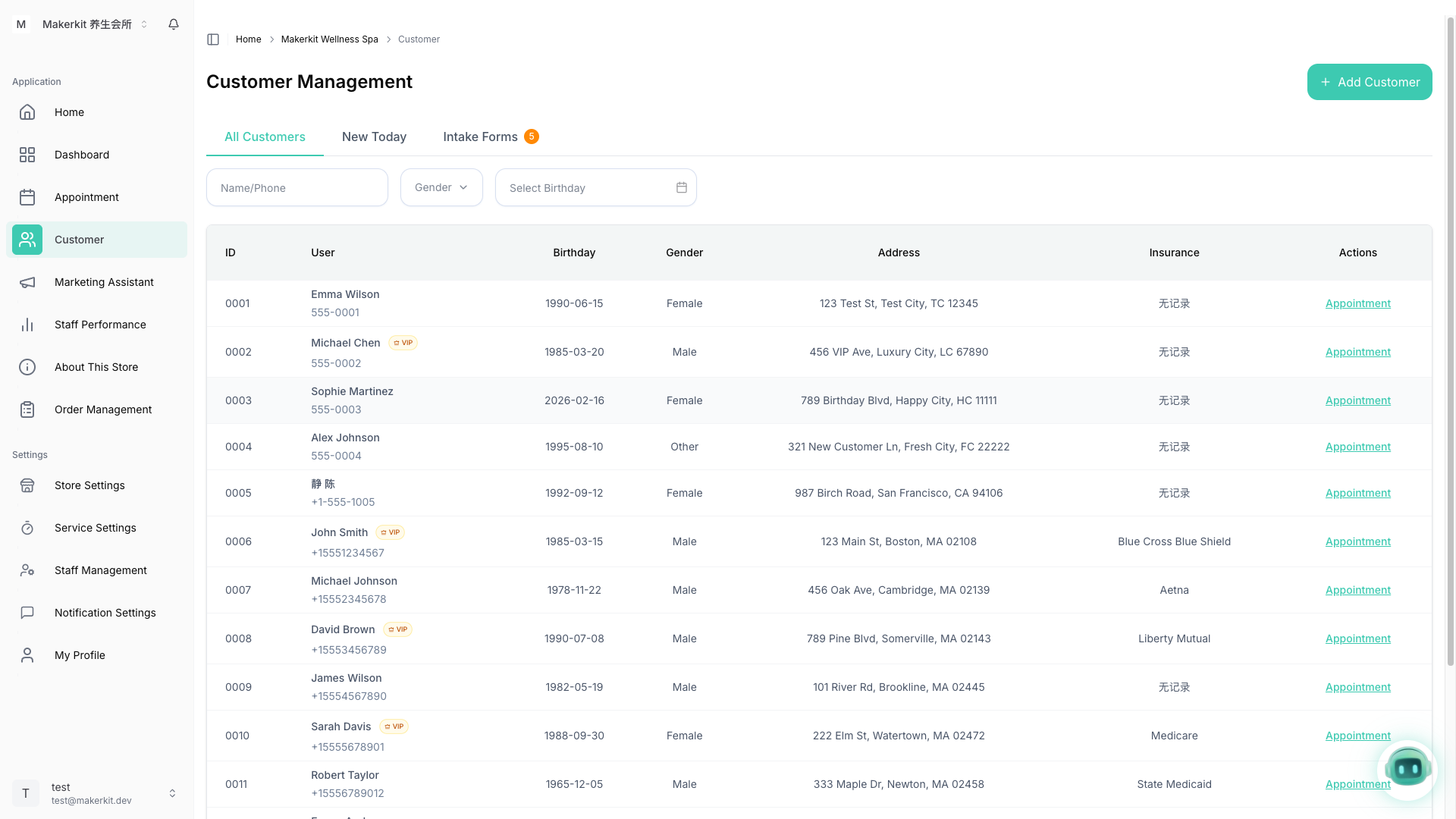Viewport: 1456px width, 819px height.
Task: Switch to the New Today tab
Action: click(x=374, y=136)
